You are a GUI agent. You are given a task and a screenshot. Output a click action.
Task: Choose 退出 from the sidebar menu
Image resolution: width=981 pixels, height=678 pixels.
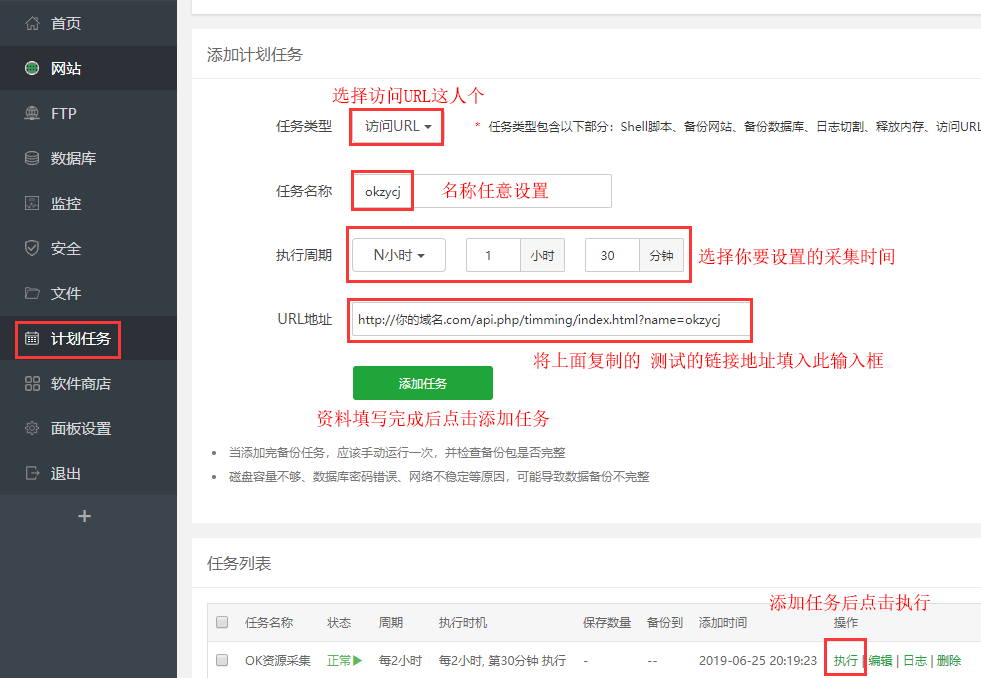coord(66,473)
